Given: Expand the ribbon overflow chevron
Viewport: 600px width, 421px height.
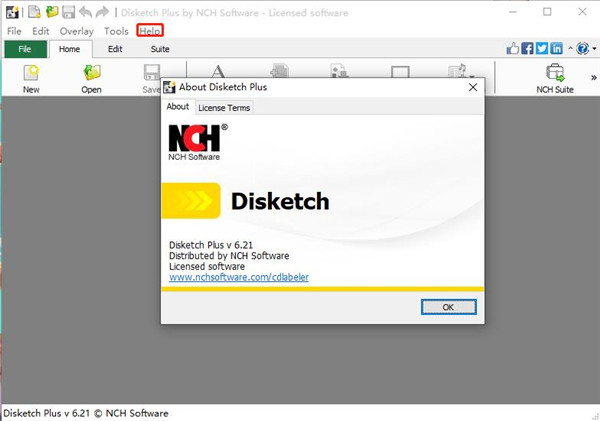Looking at the screenshot, I should pyautogui.click(x=593, y=78).
